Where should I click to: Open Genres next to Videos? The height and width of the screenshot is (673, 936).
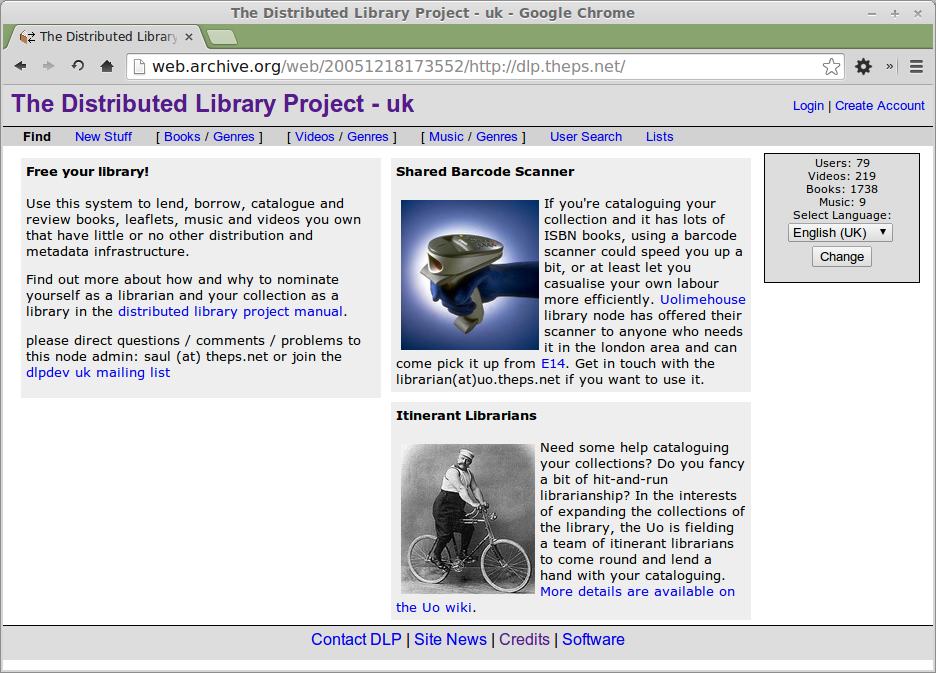[x=368, y=137]
